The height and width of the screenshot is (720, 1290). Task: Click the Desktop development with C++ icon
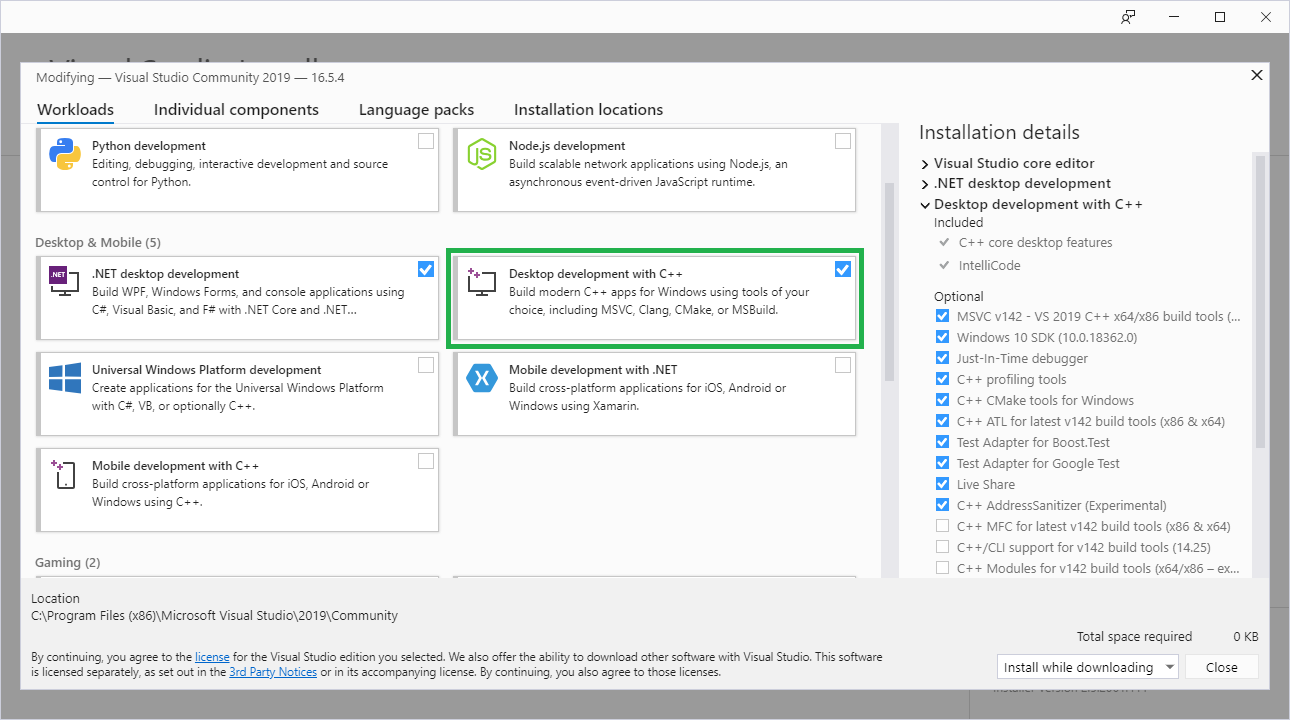[x=482, y=282]
